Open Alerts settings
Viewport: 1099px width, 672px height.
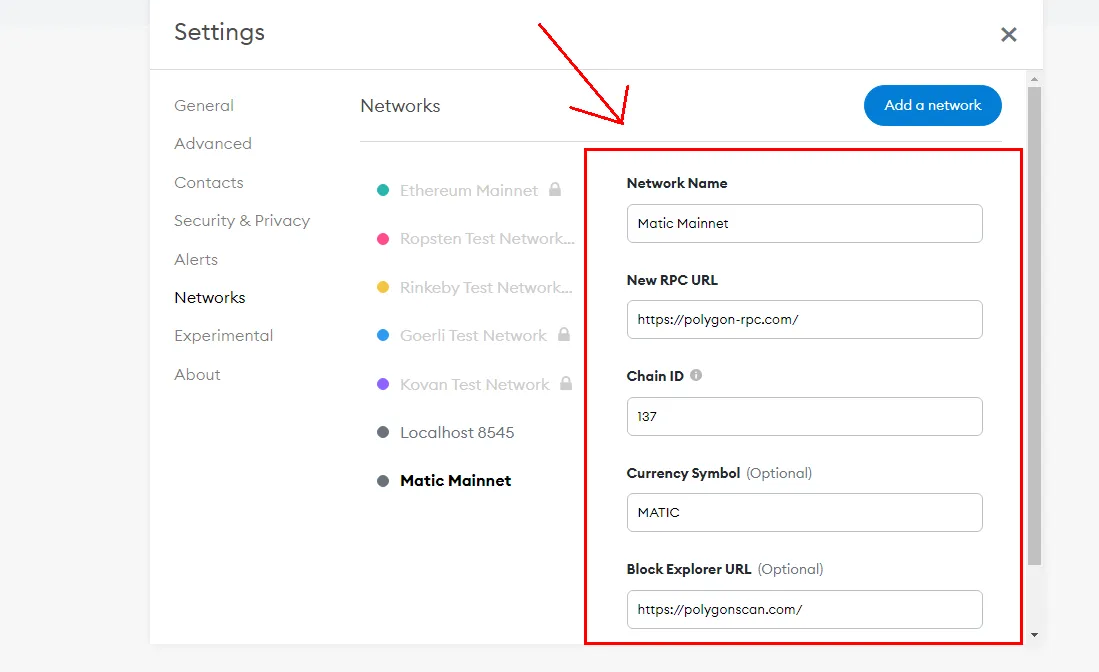coord(196,260)
